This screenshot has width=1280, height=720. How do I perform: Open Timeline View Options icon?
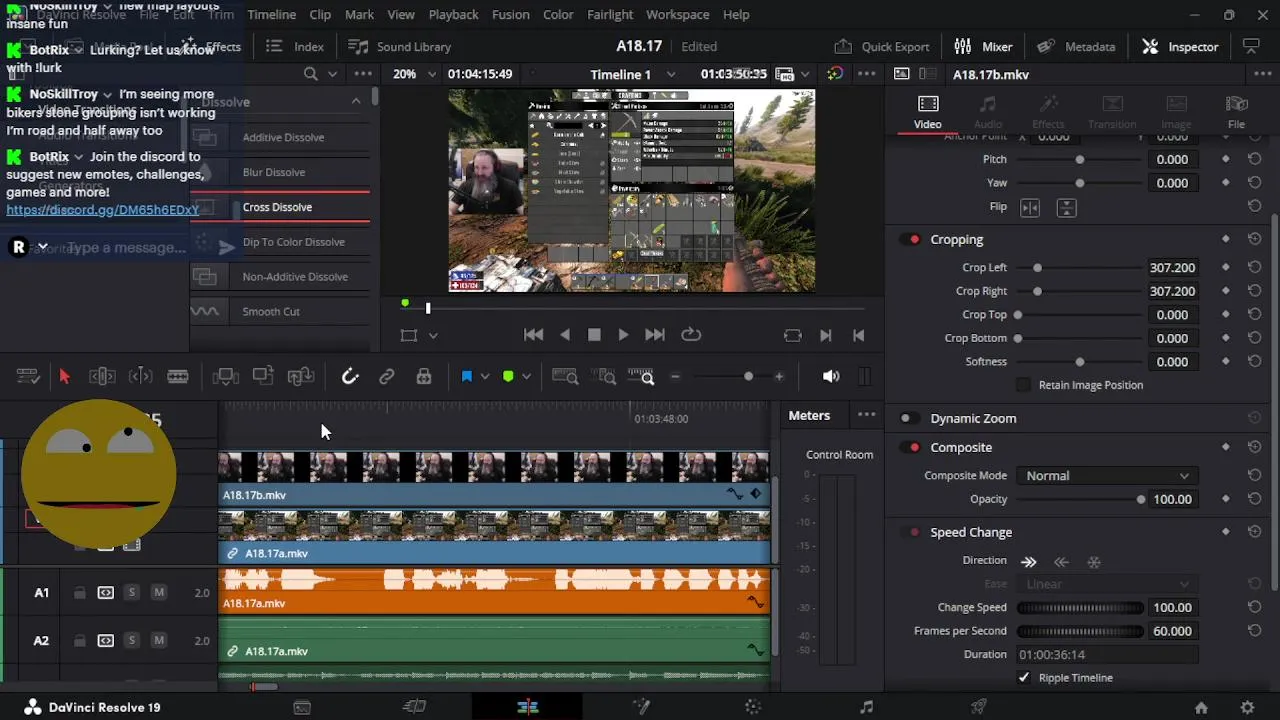[x=28, y=376]
